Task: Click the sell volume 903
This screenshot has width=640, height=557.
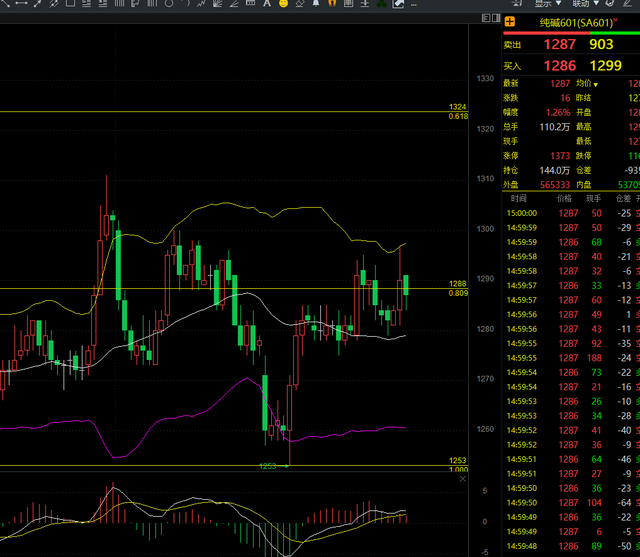Action: click(x=601, y=44)
